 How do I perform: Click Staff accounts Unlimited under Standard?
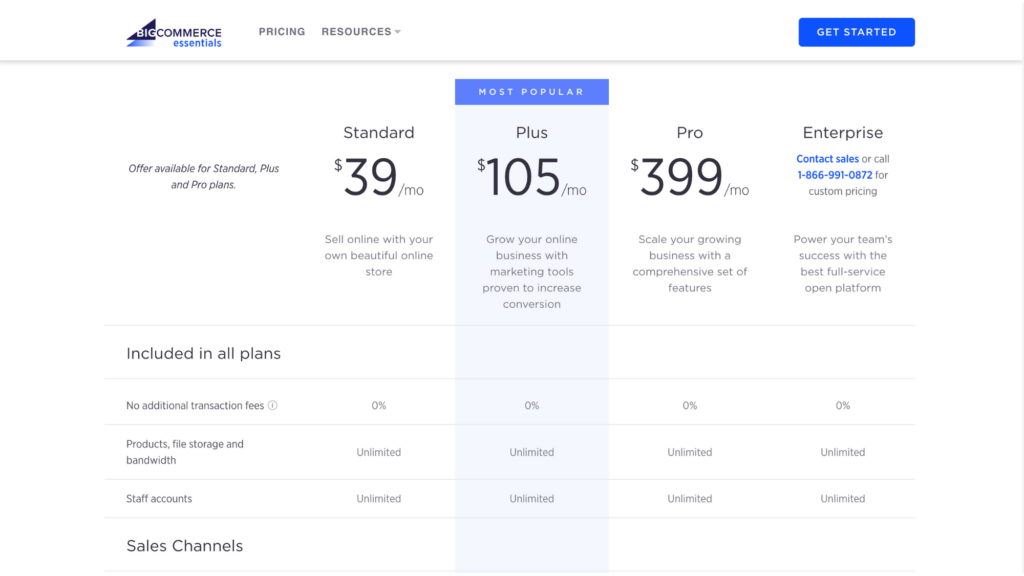[x=379, y=499]
